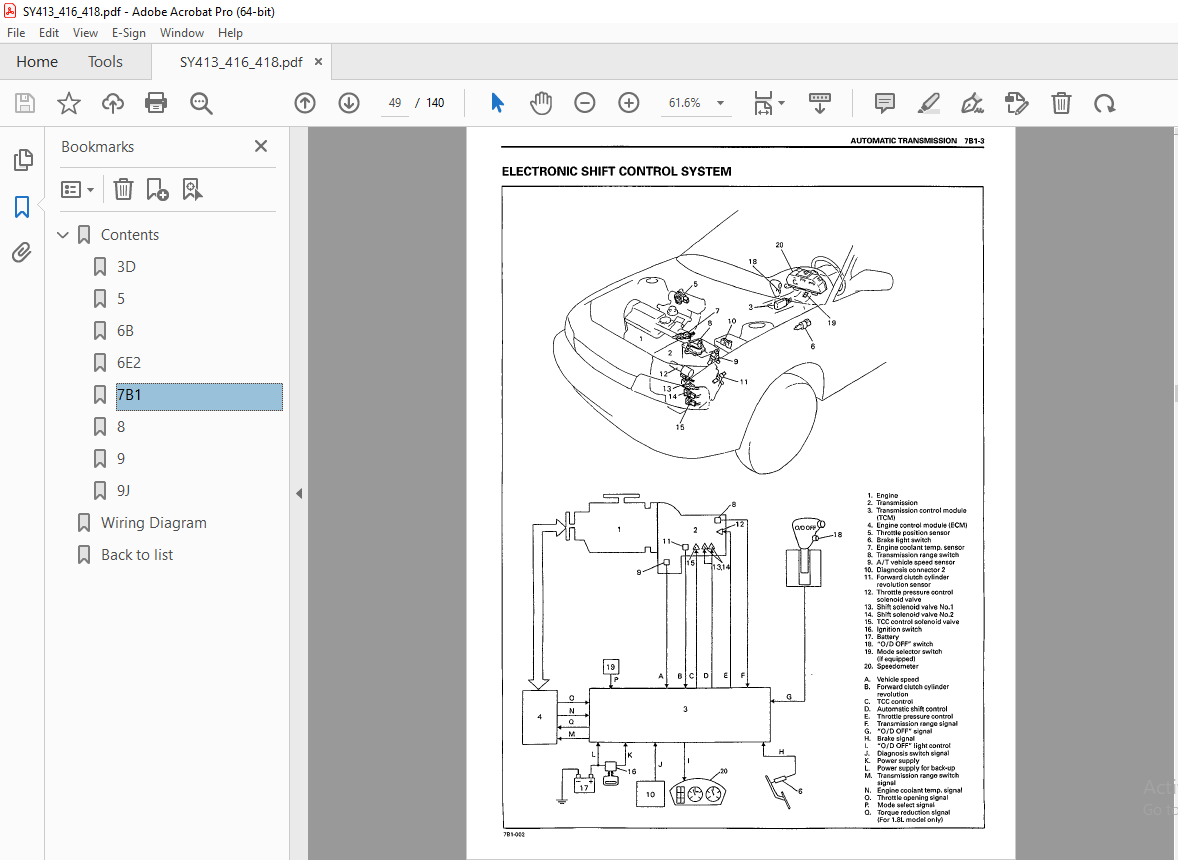Select the 6E2 bookmark

tap(128, 363)
